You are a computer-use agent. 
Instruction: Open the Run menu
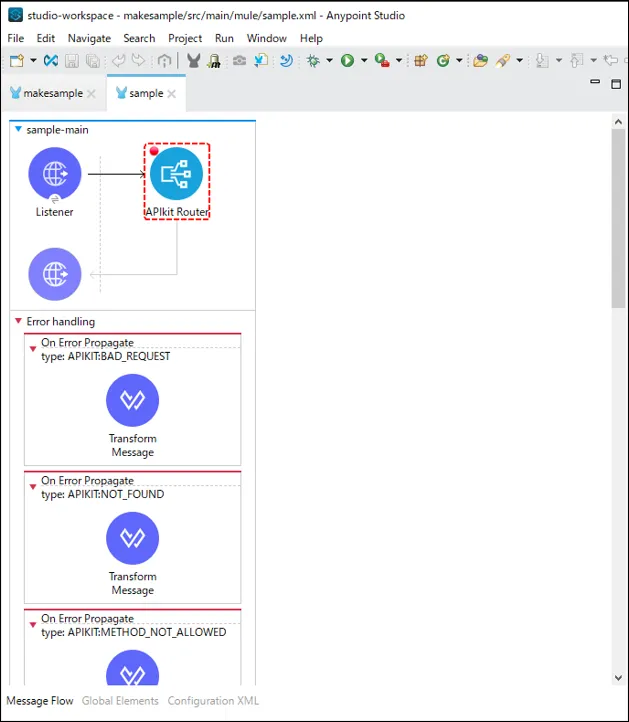click(224, 38)
